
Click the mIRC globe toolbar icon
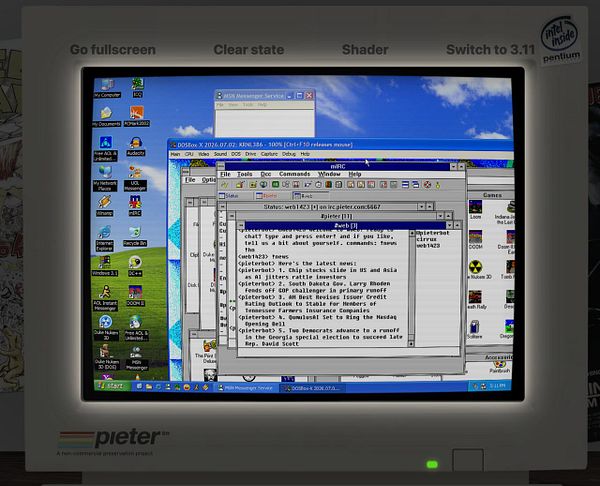coord(263,185)
